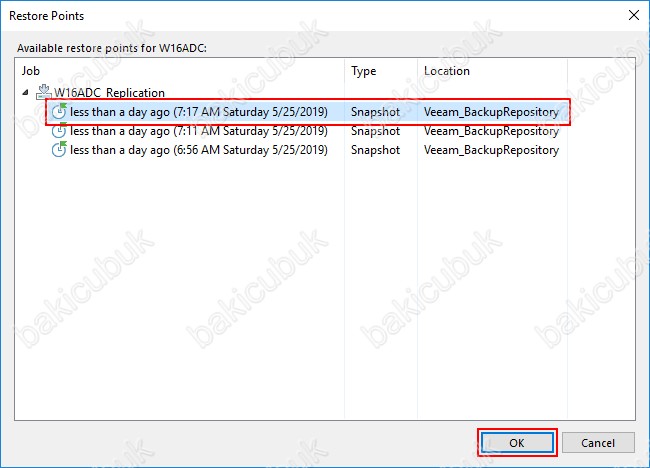Click restore point icon for 6:56 AM
650x468 pixels.
click(59, 150)
